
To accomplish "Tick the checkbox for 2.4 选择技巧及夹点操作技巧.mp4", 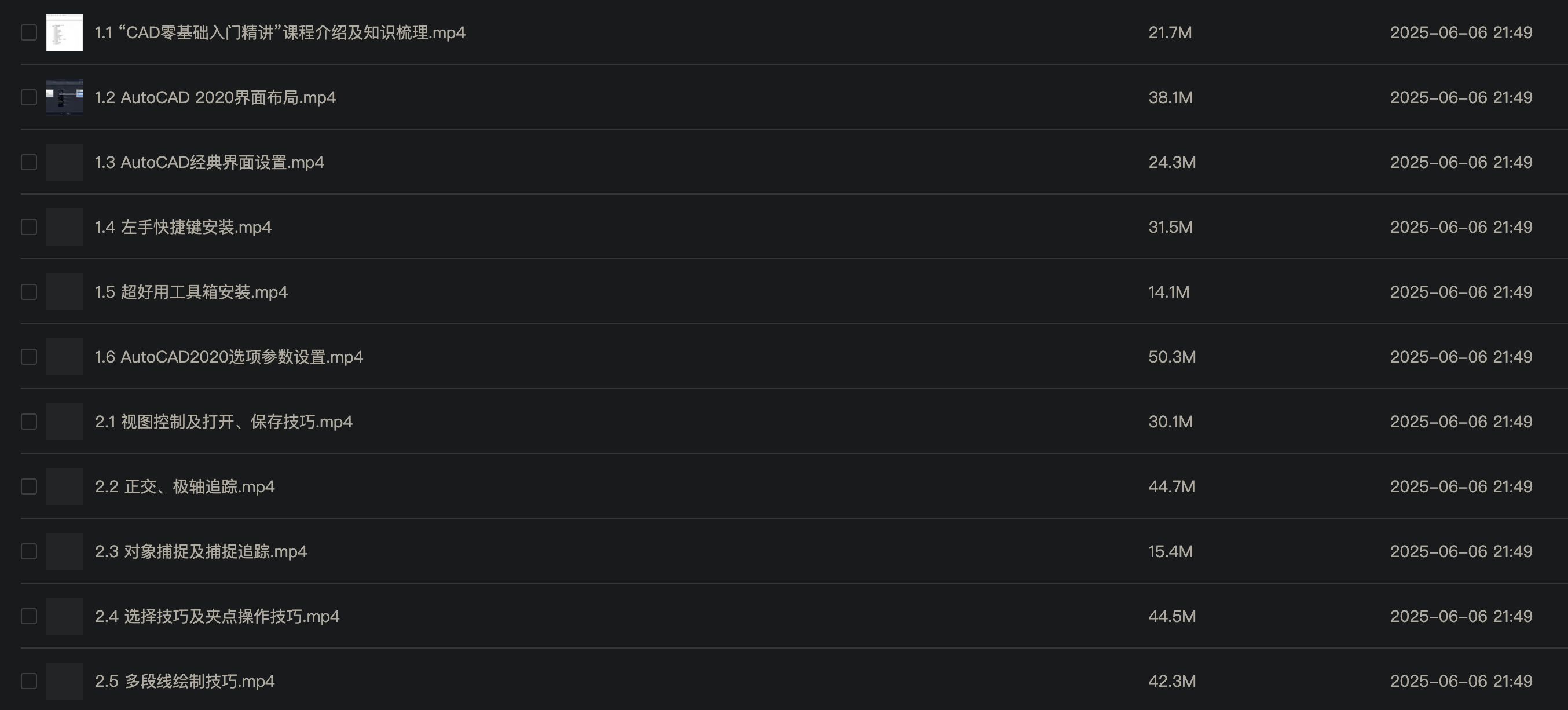I will 28,616.
